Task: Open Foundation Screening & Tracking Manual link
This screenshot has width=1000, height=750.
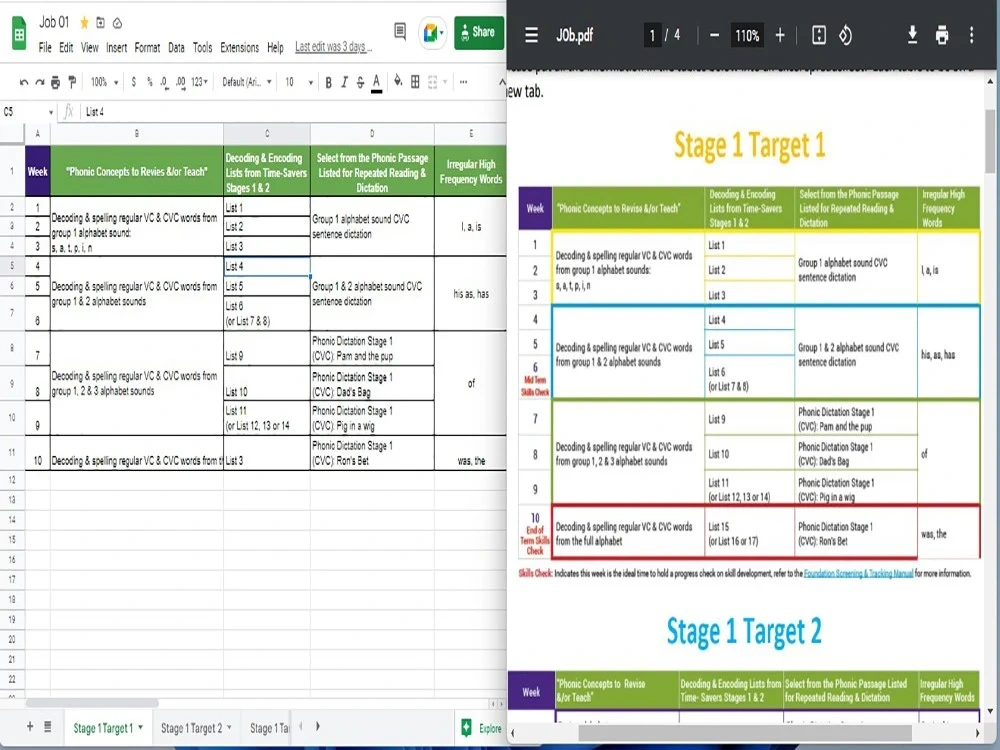Action: click(x=858, y=573)
